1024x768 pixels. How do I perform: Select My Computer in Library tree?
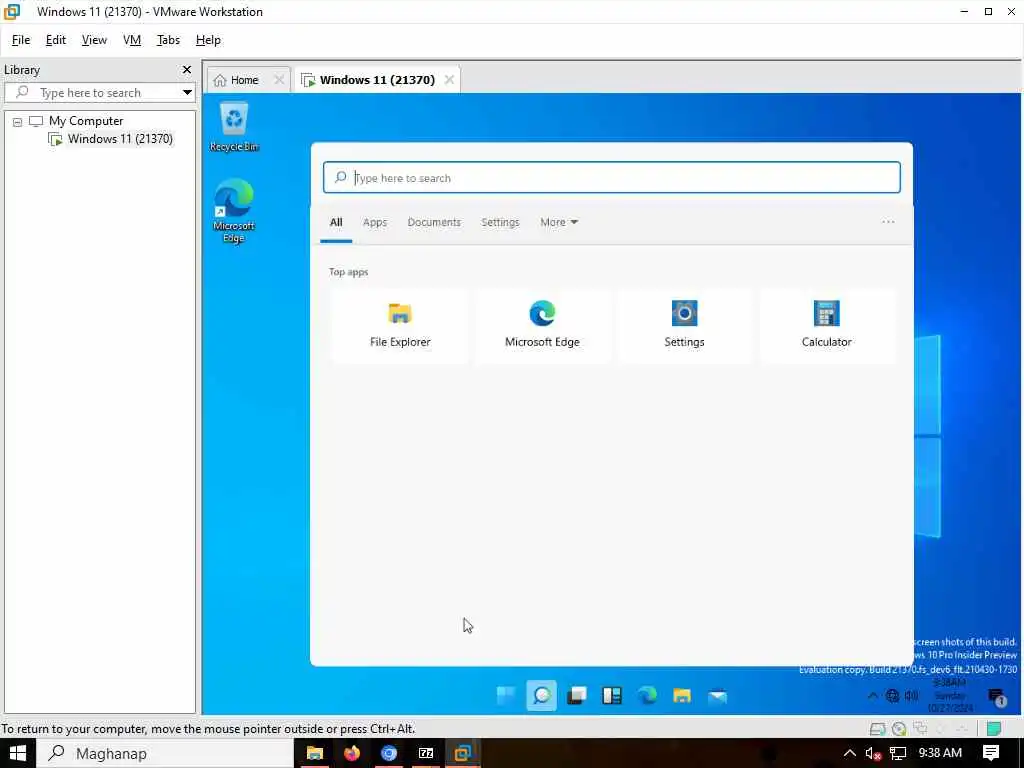[86, 121]
